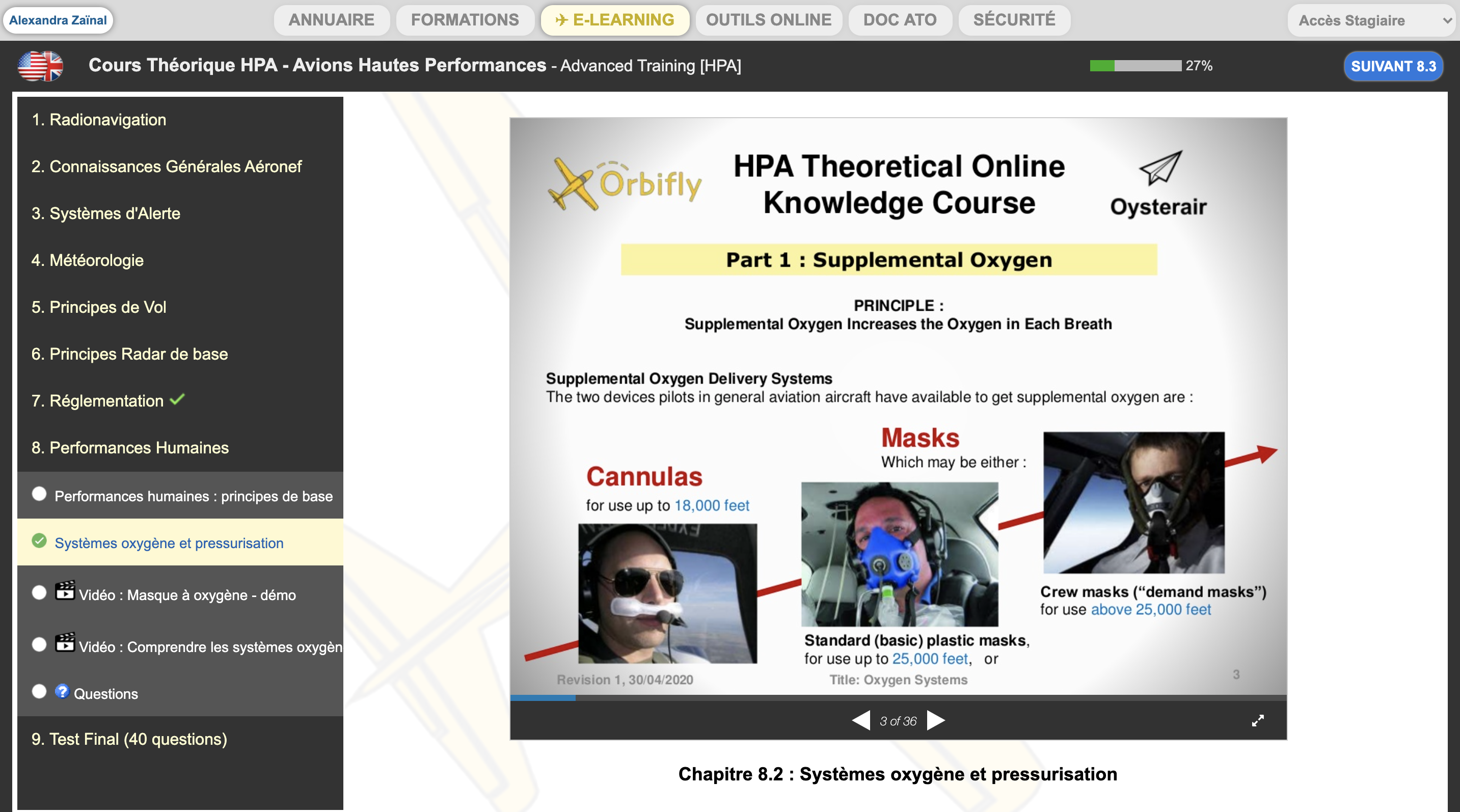The image size is (1460, 812).
Task: Click the Alexandra Zaïnal user button
Action: [x=58, y=20]
